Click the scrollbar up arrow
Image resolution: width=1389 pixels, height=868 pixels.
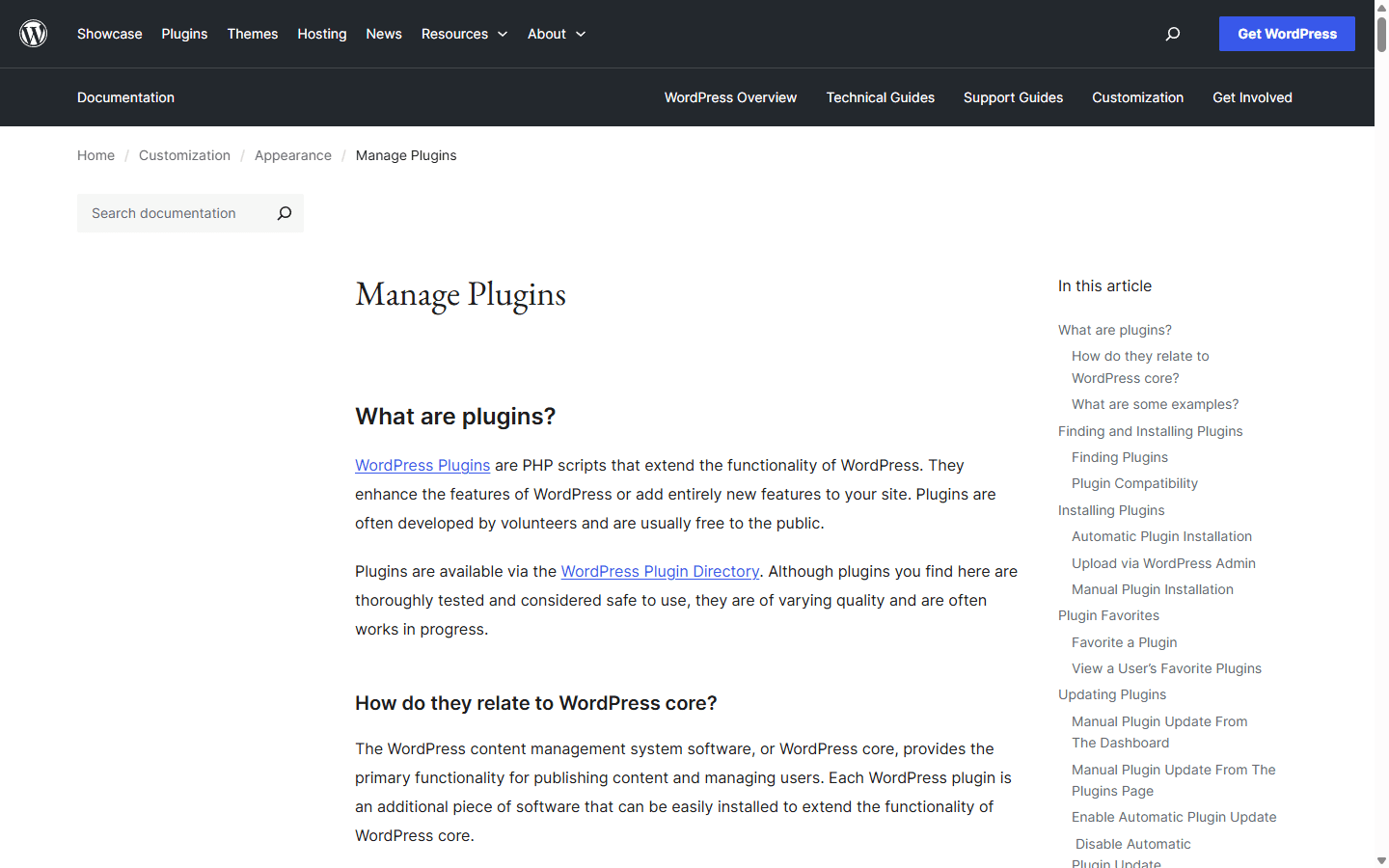1381,8
